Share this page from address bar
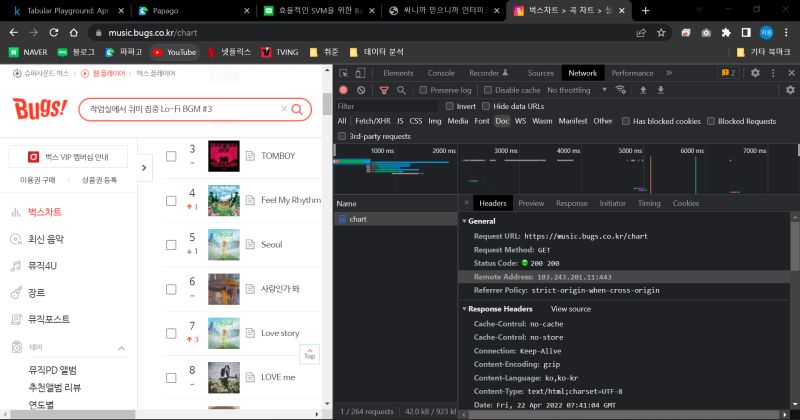Viewport: 800px width, 420px height. (x=641, y=33)
